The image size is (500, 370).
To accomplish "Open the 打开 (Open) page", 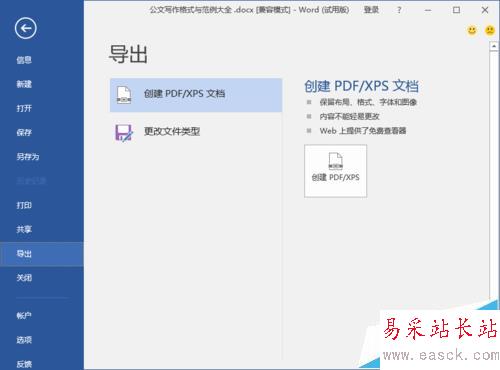I will pos(24,108).
